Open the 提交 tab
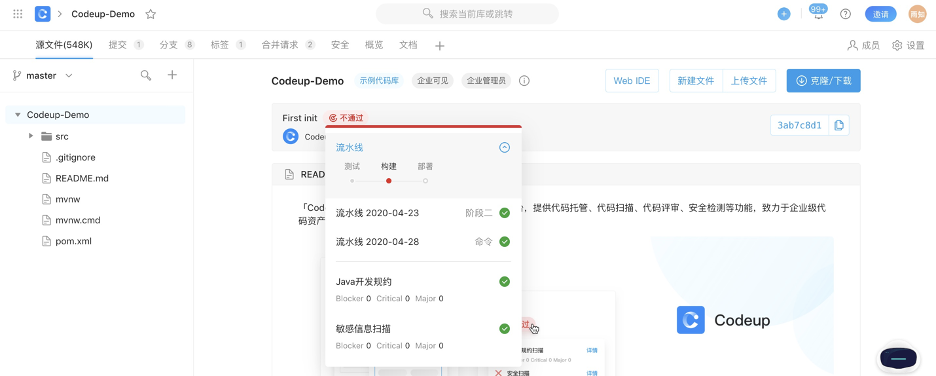The width and height of the screenshot is (936, 376). [x=126, y=45]
